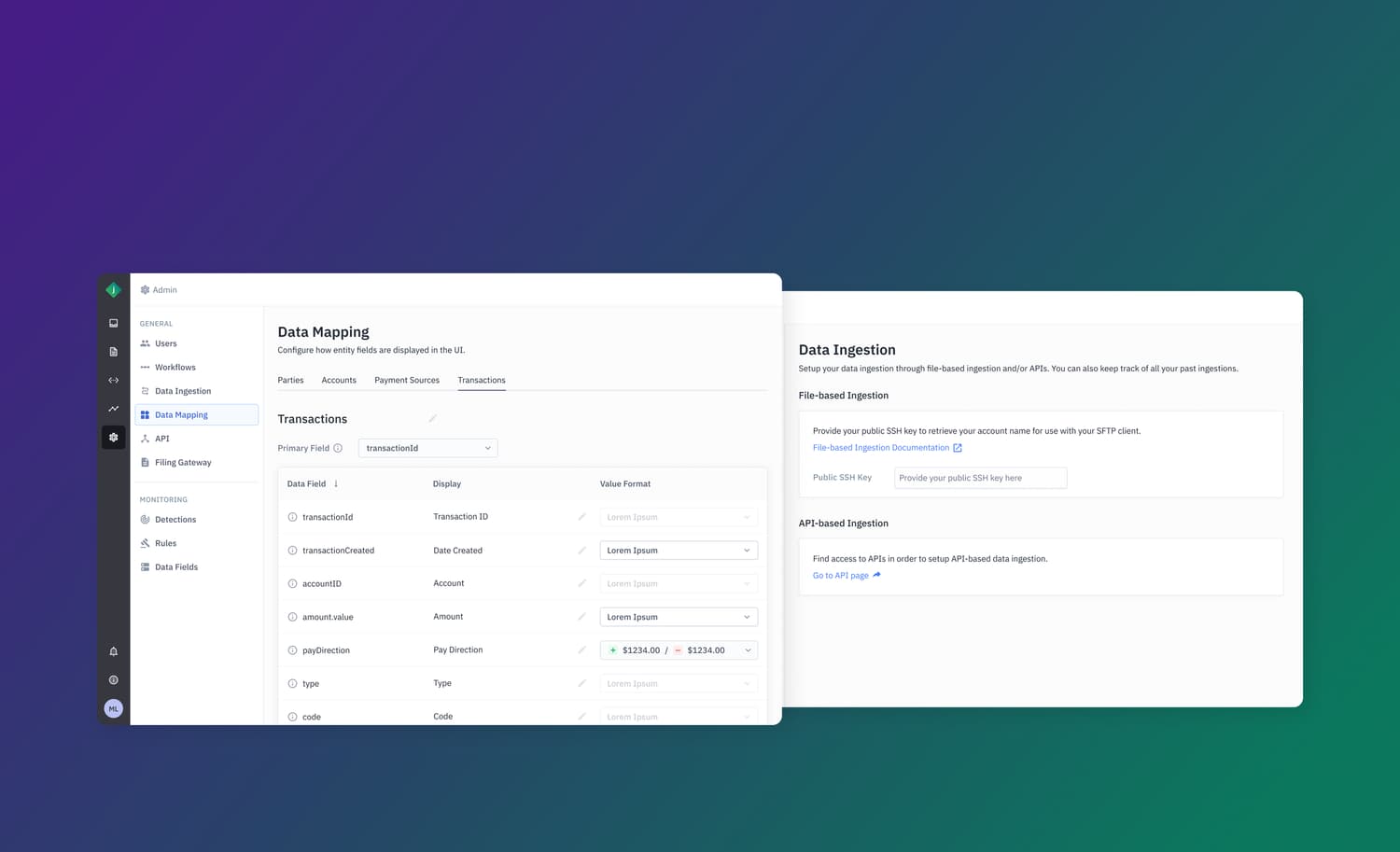Click the amount.value field name

point(328,617)
